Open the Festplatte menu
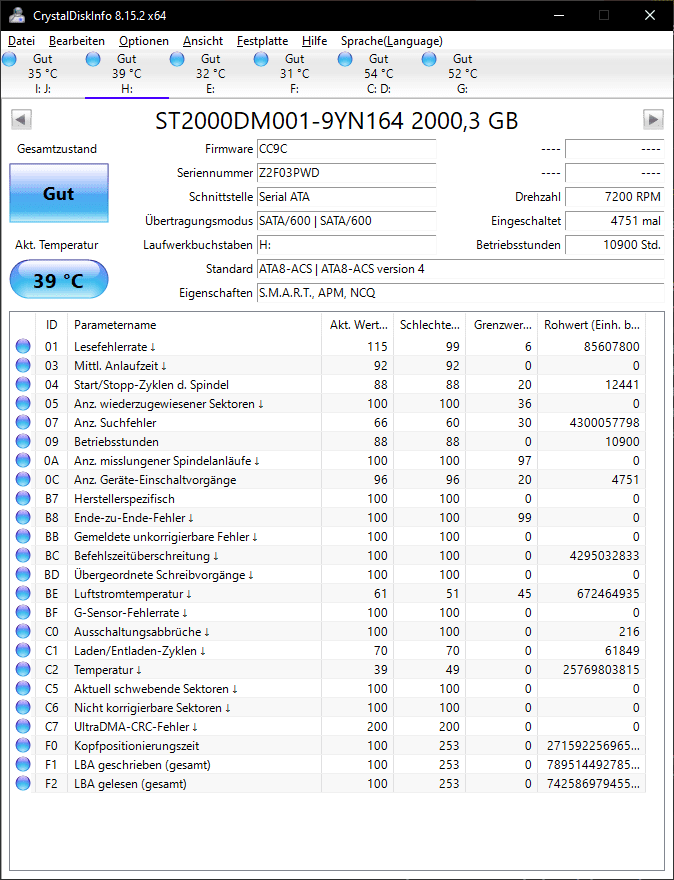This screenshot has height=880, width=674. click(262, 41)
